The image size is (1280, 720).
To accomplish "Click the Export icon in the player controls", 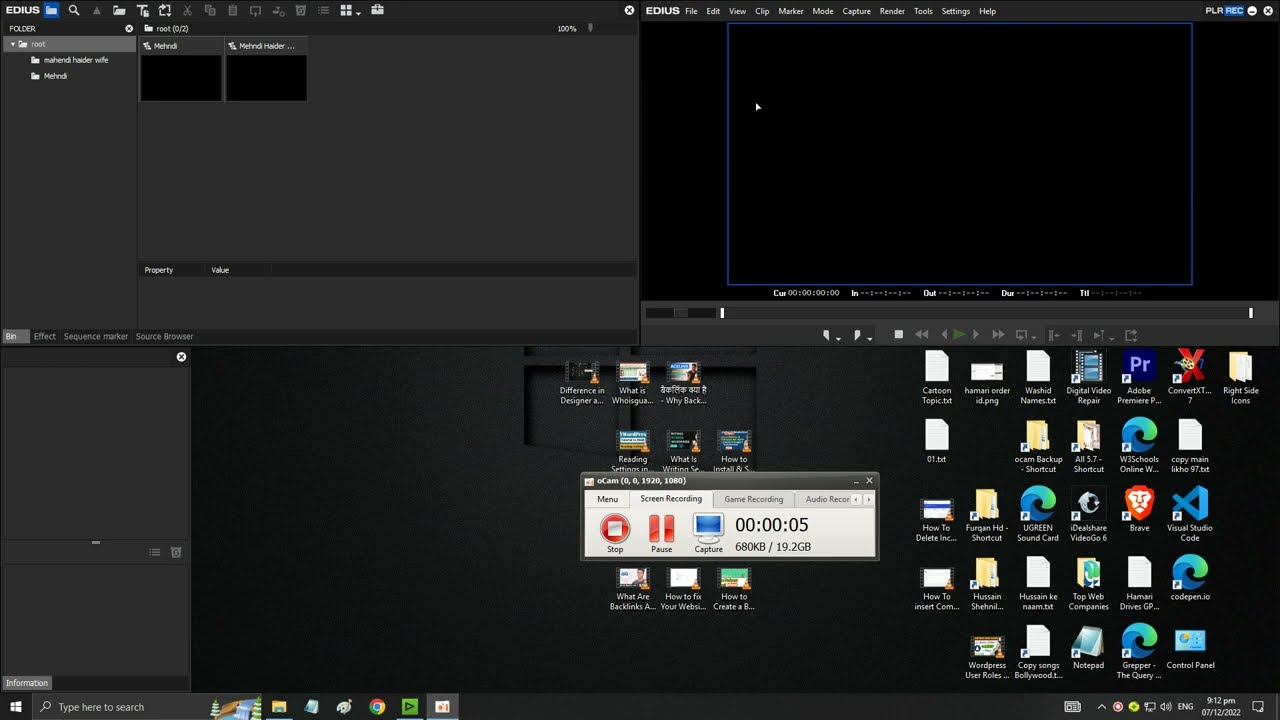I will pos(1131,335).
